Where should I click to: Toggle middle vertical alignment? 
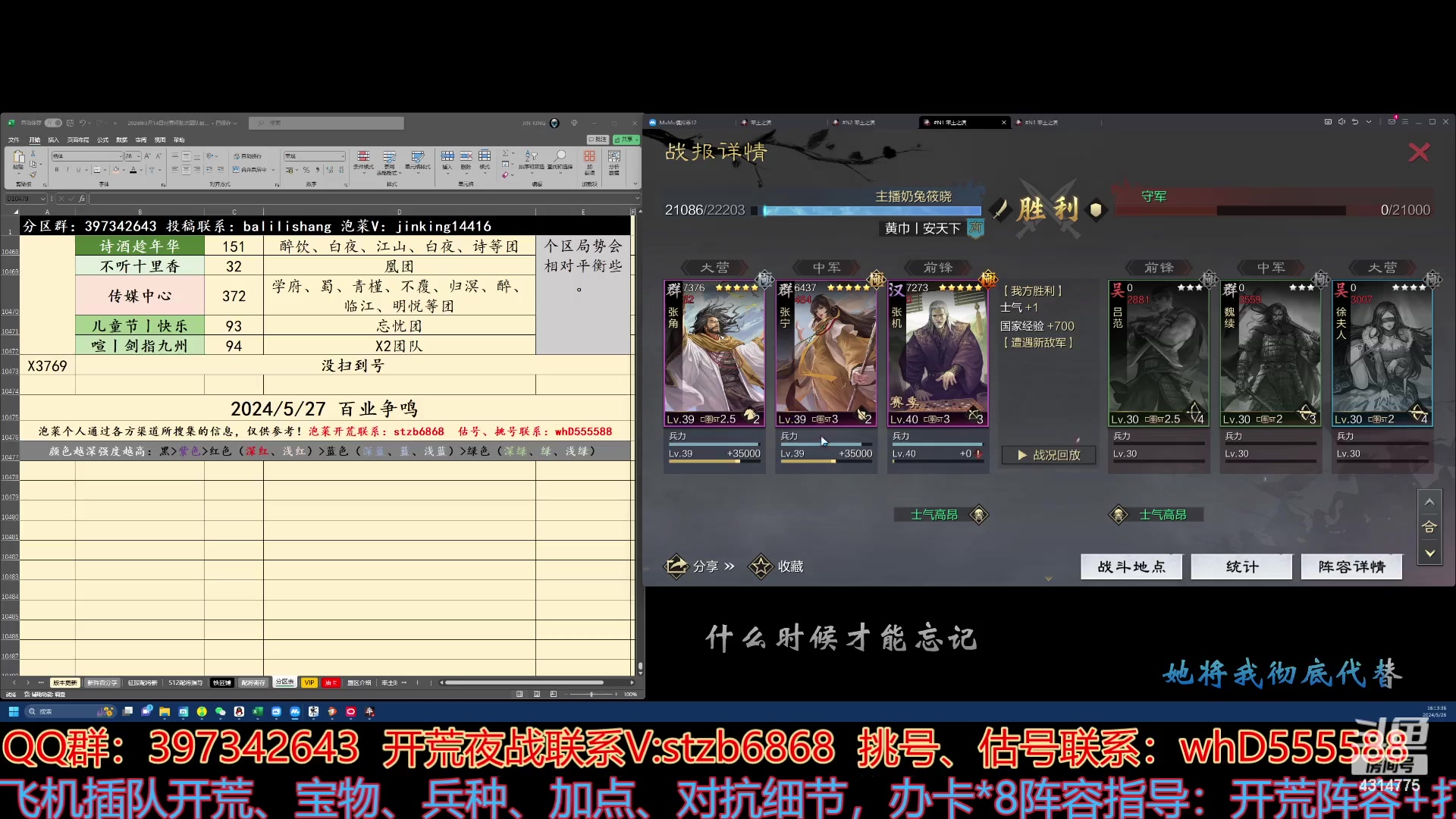186,156
